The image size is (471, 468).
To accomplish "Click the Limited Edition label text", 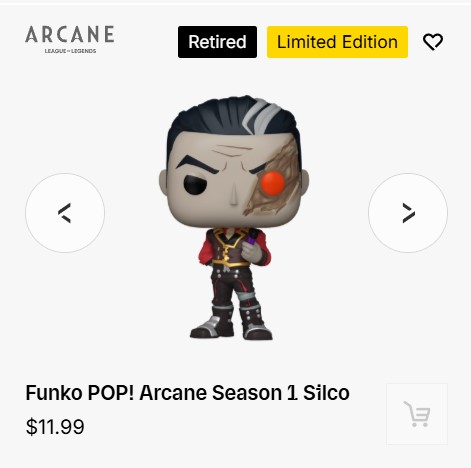I will click(x=337, y=42).
